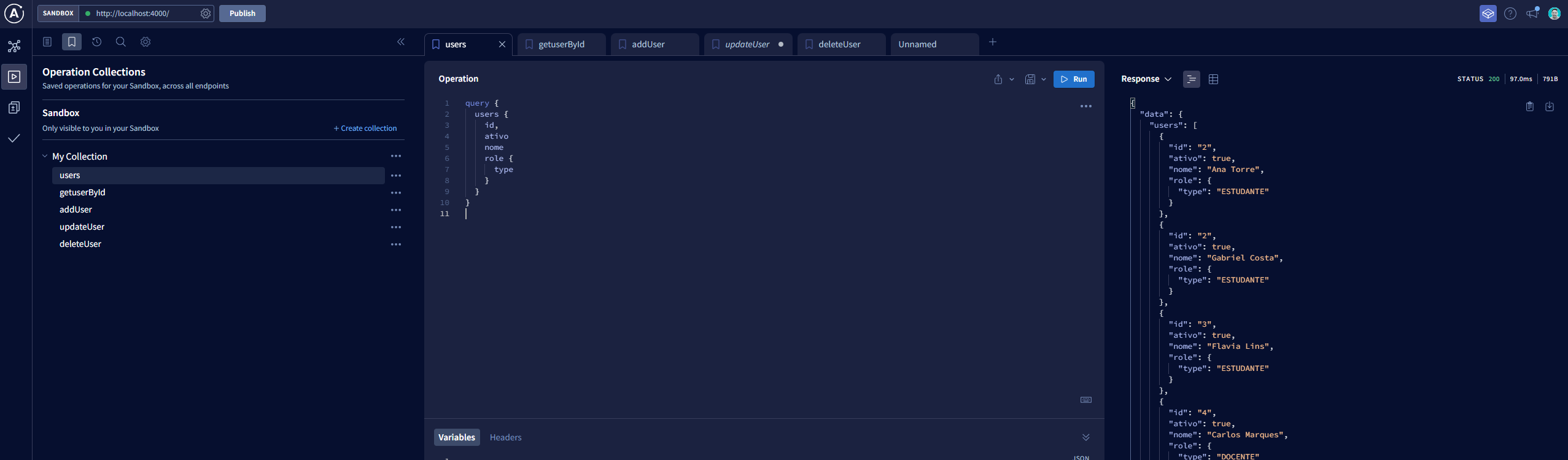1568x460 pixels.
Task: Add a new operation tab
Action: pyautogui.click(x=993, y=42)
